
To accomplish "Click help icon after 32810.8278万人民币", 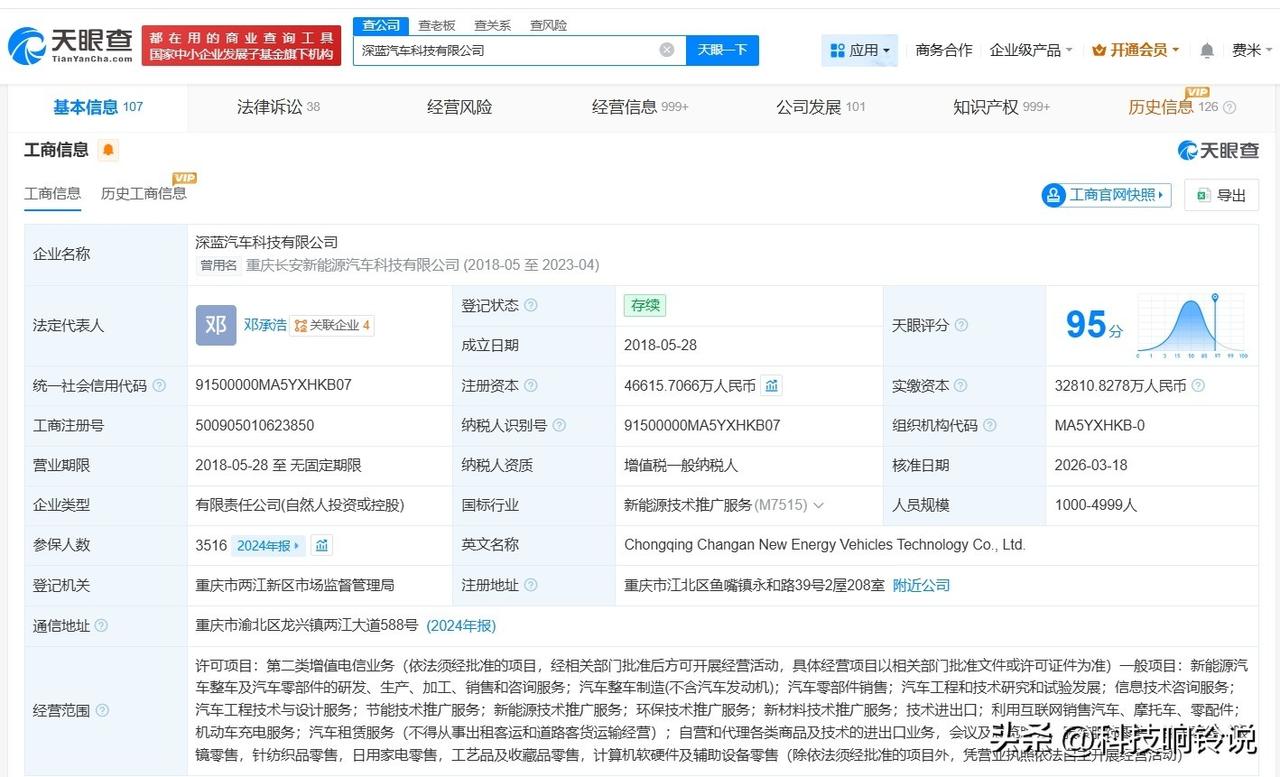I will tap(1198, 385).
